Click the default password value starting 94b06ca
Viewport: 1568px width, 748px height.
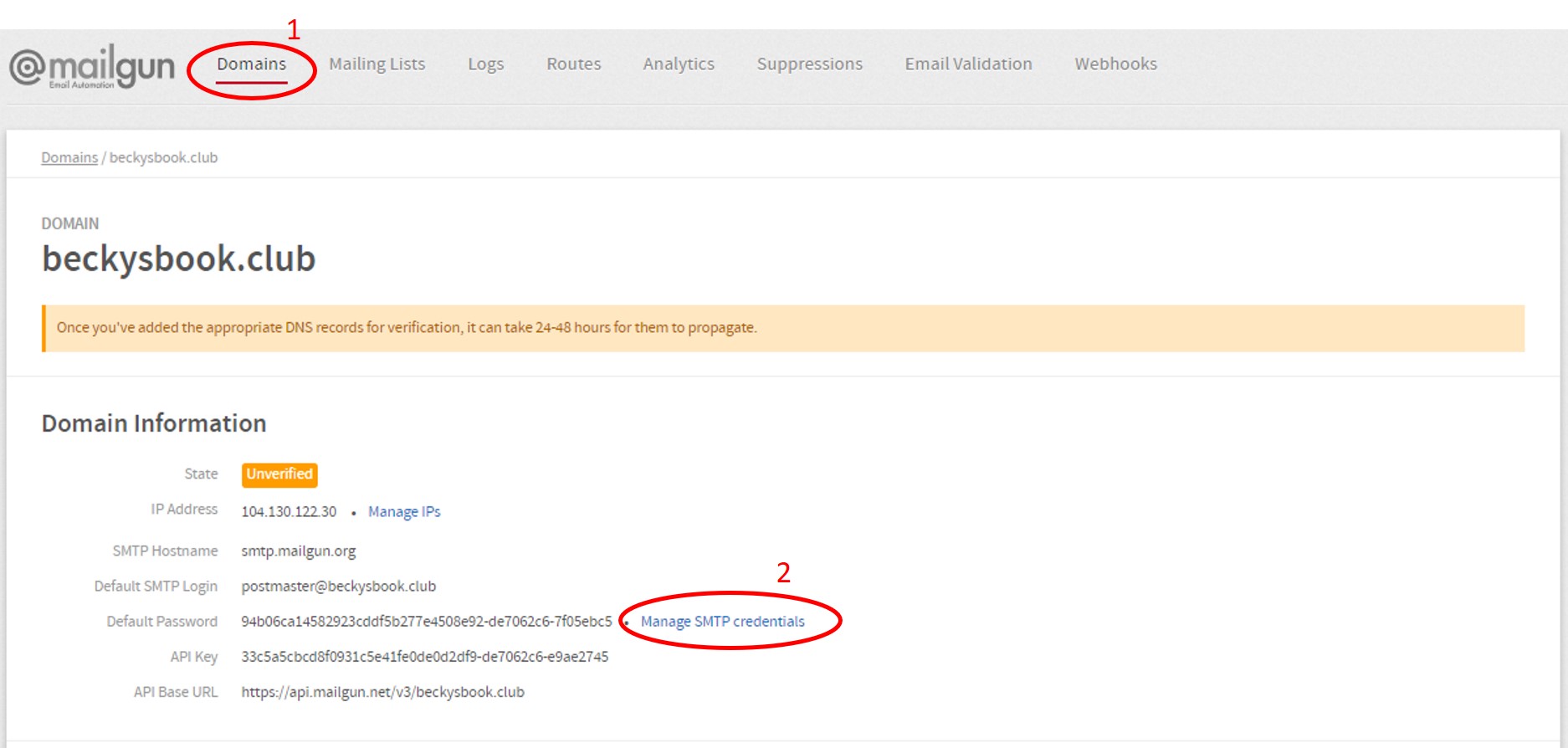427,621
